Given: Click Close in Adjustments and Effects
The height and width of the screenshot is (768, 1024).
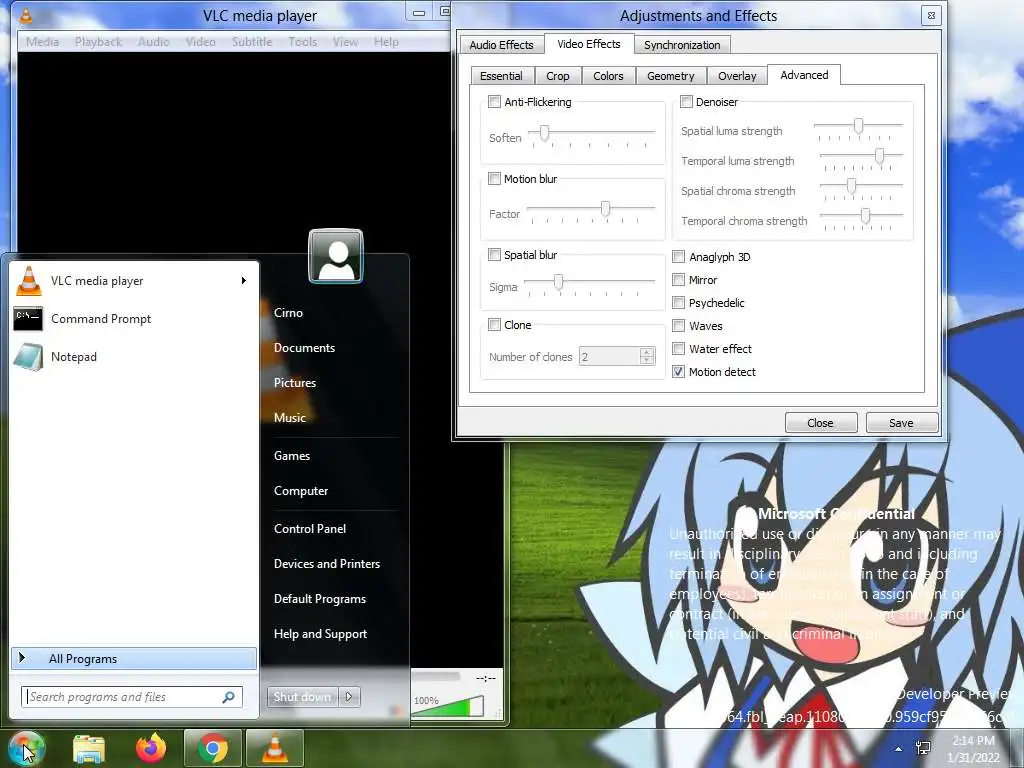Looking at the screenshot, I should pyautogui.click(x=820, y=423).
